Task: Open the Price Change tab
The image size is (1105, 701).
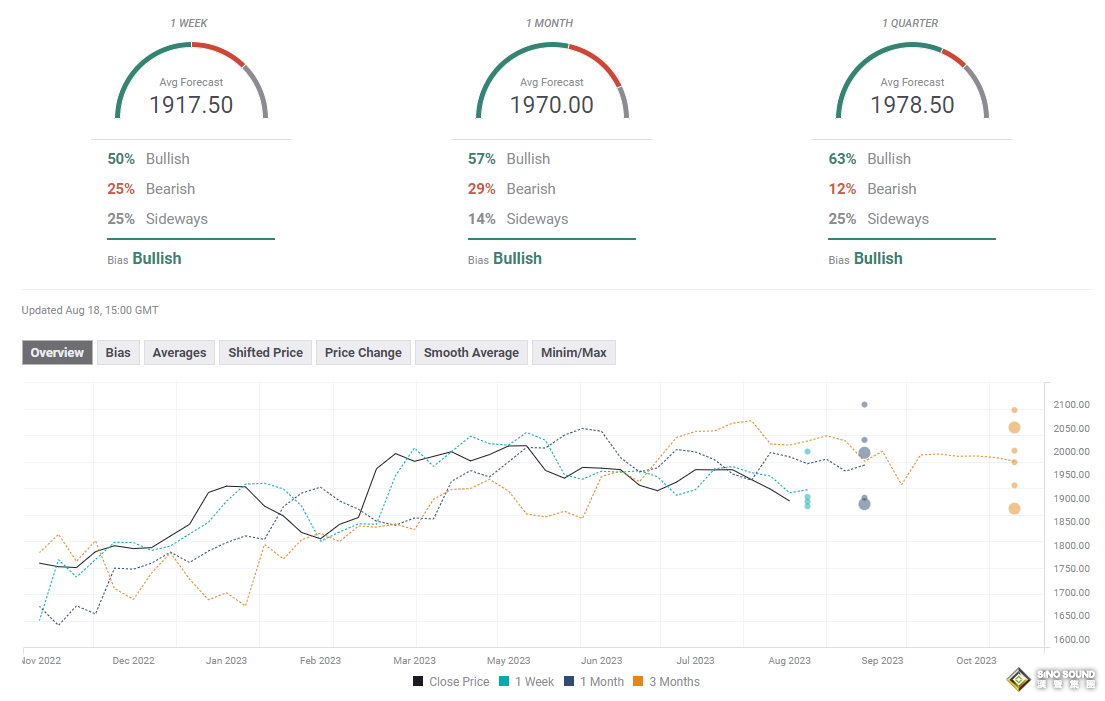Action: 363,353
